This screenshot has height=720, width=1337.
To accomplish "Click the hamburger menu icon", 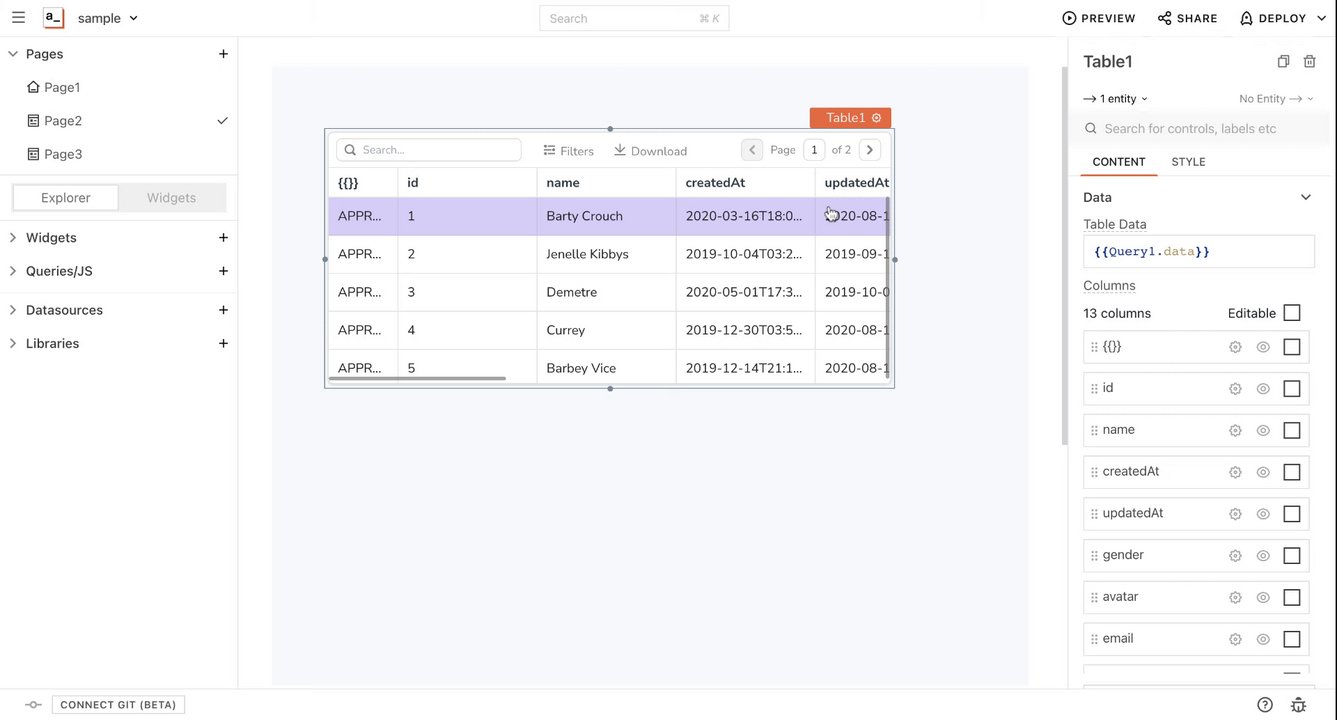I will (x=18, y=18).
